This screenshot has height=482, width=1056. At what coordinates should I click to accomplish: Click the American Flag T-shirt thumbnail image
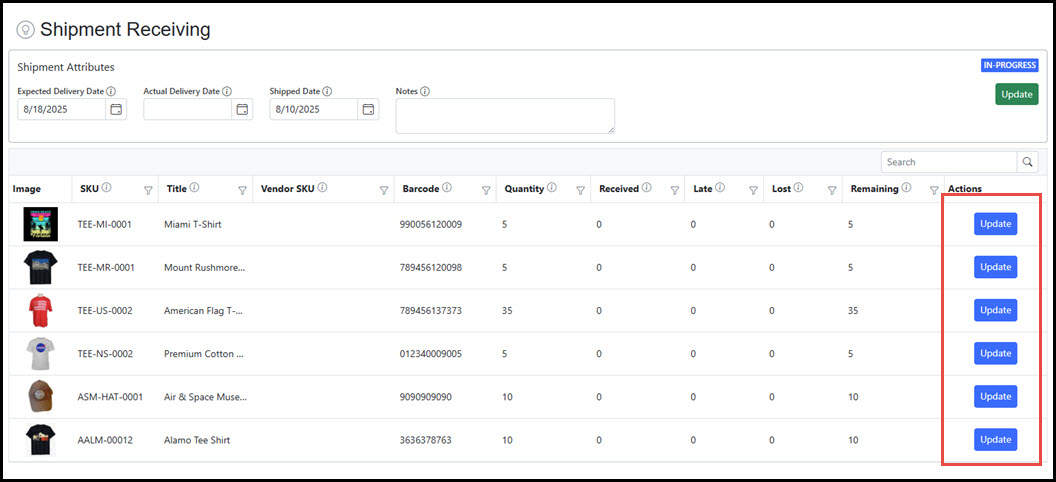coord(40,311)
